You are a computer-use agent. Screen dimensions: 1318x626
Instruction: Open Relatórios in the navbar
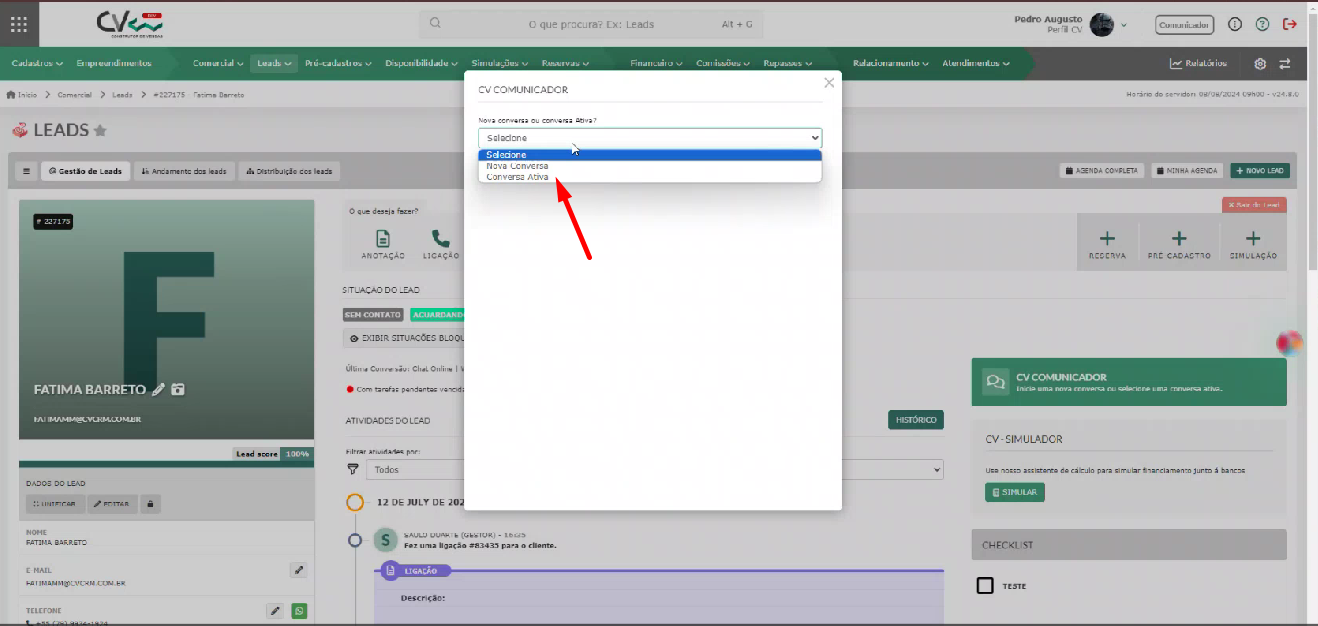click(1199, 63)
